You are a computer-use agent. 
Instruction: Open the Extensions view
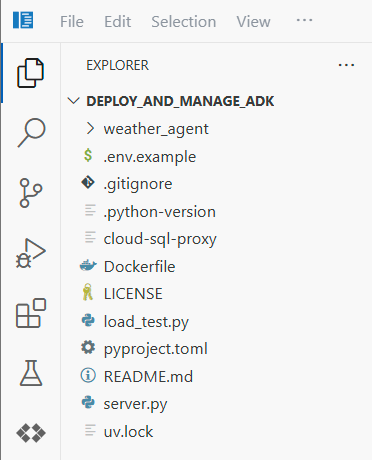pyautogui.click(x=31, y=313)
